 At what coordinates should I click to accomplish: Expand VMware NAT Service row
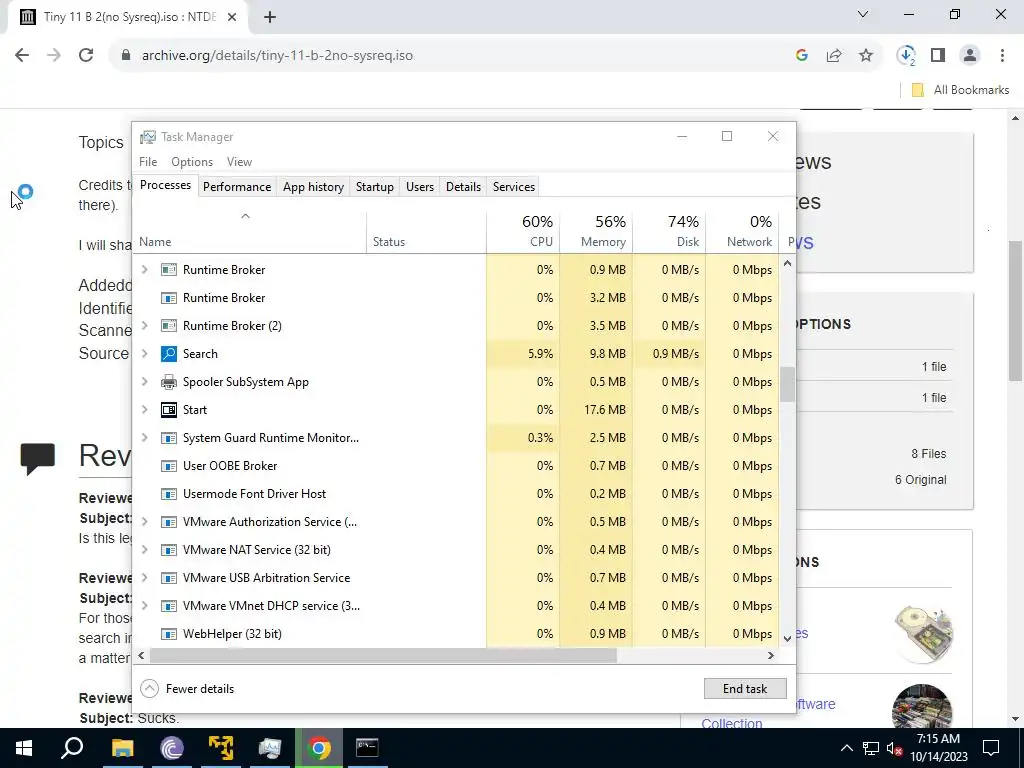[145, 549]
